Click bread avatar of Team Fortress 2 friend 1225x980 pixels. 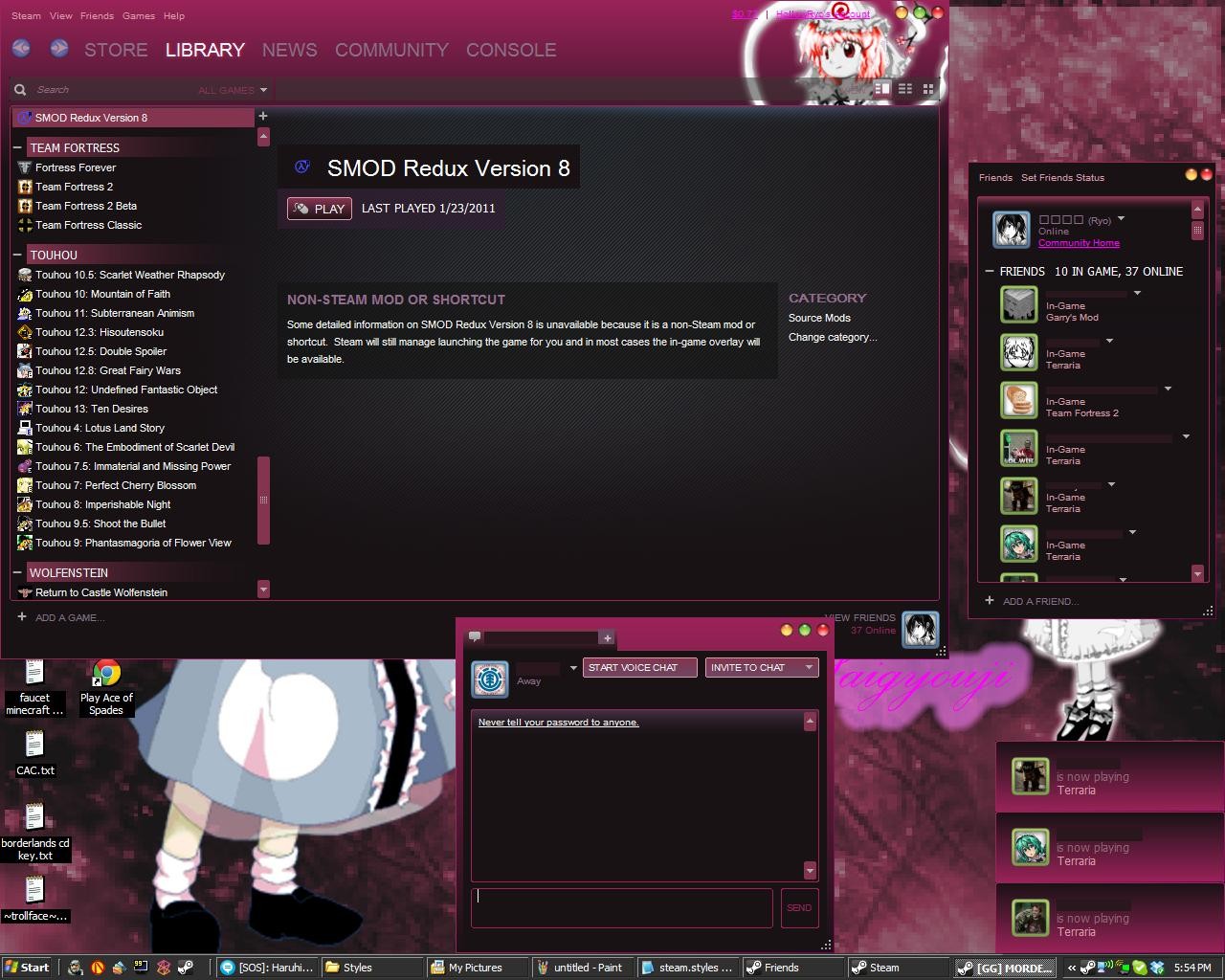click(x=1019, y=400)
